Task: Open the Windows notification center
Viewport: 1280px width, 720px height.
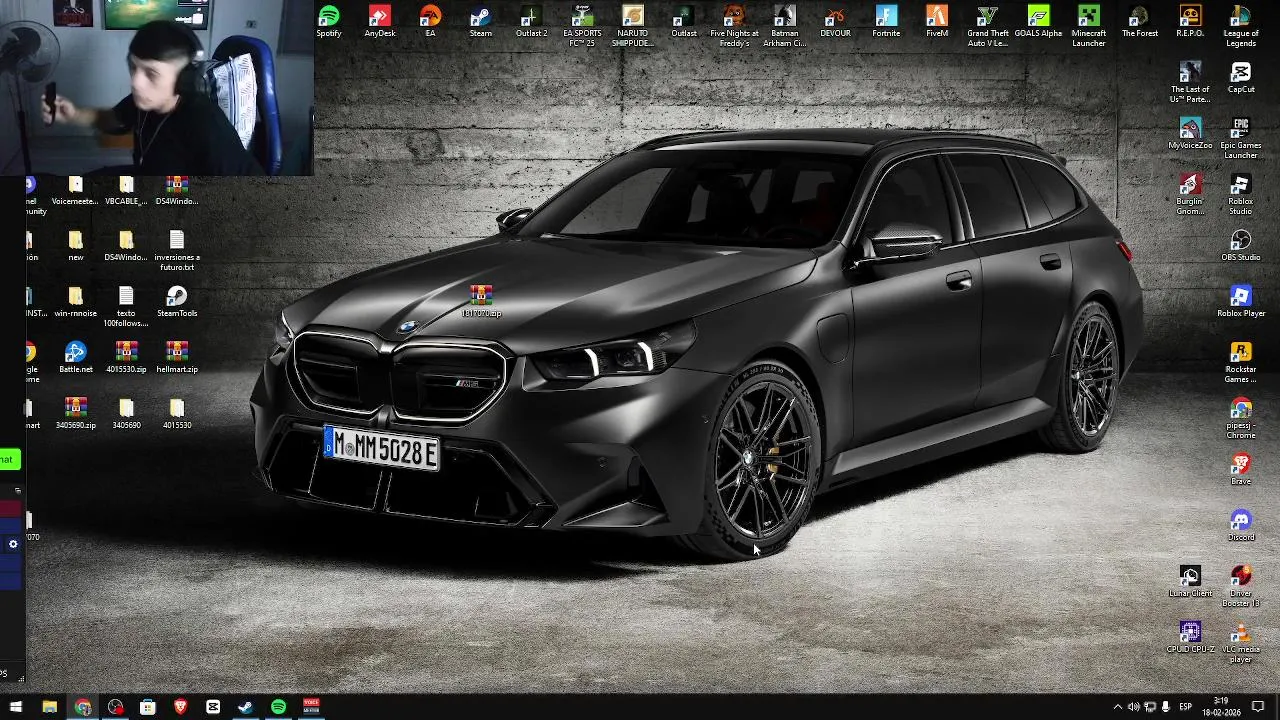Action: click(x=1258, y=707)
